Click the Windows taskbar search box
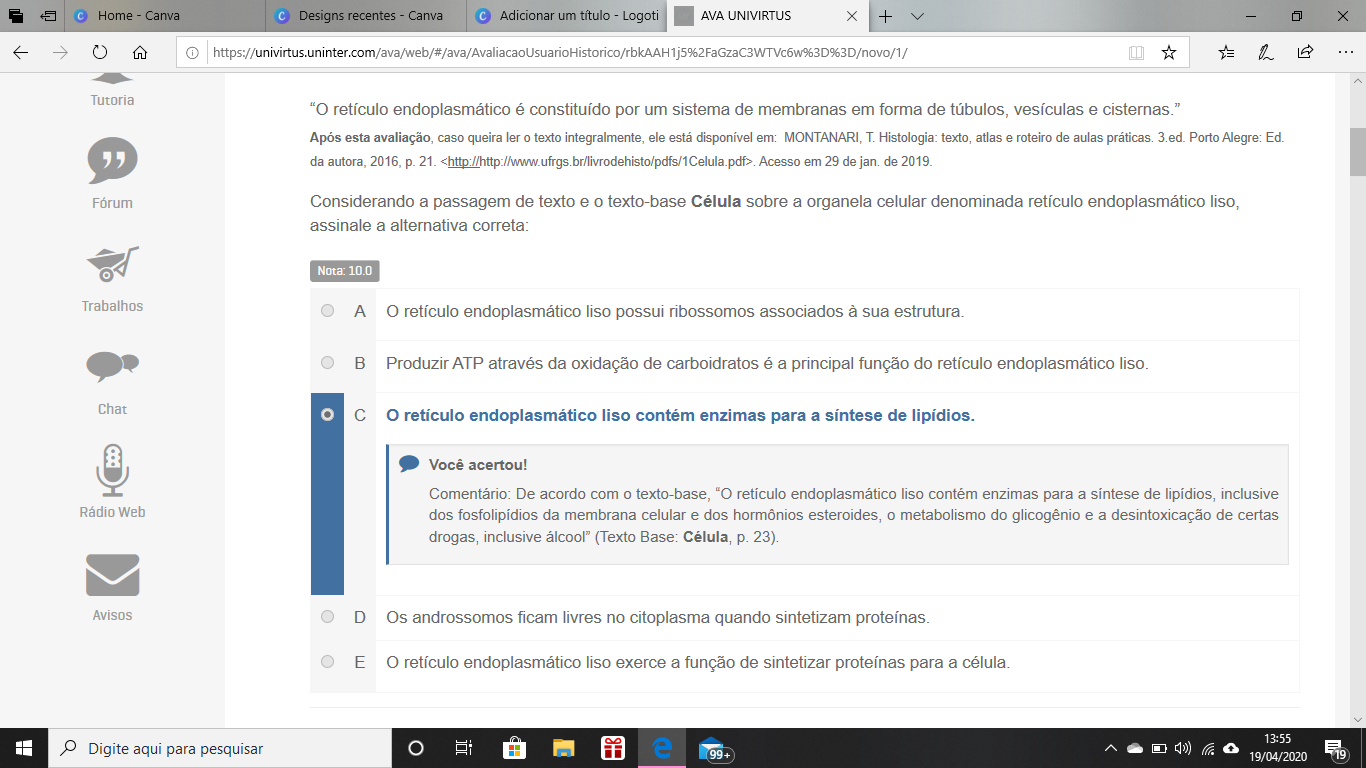 coord(220,748)
